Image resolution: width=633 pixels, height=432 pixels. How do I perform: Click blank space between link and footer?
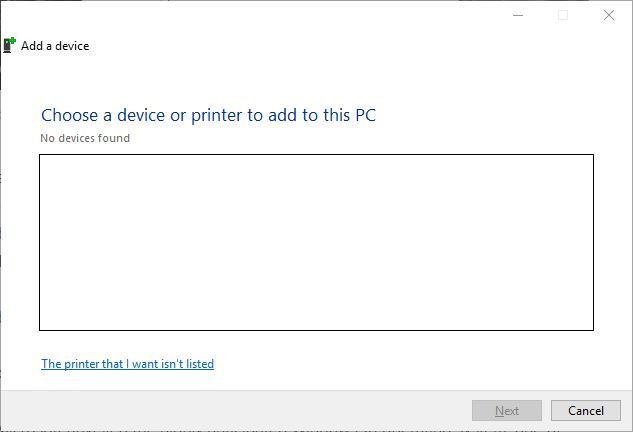click(x=316, y=380)
